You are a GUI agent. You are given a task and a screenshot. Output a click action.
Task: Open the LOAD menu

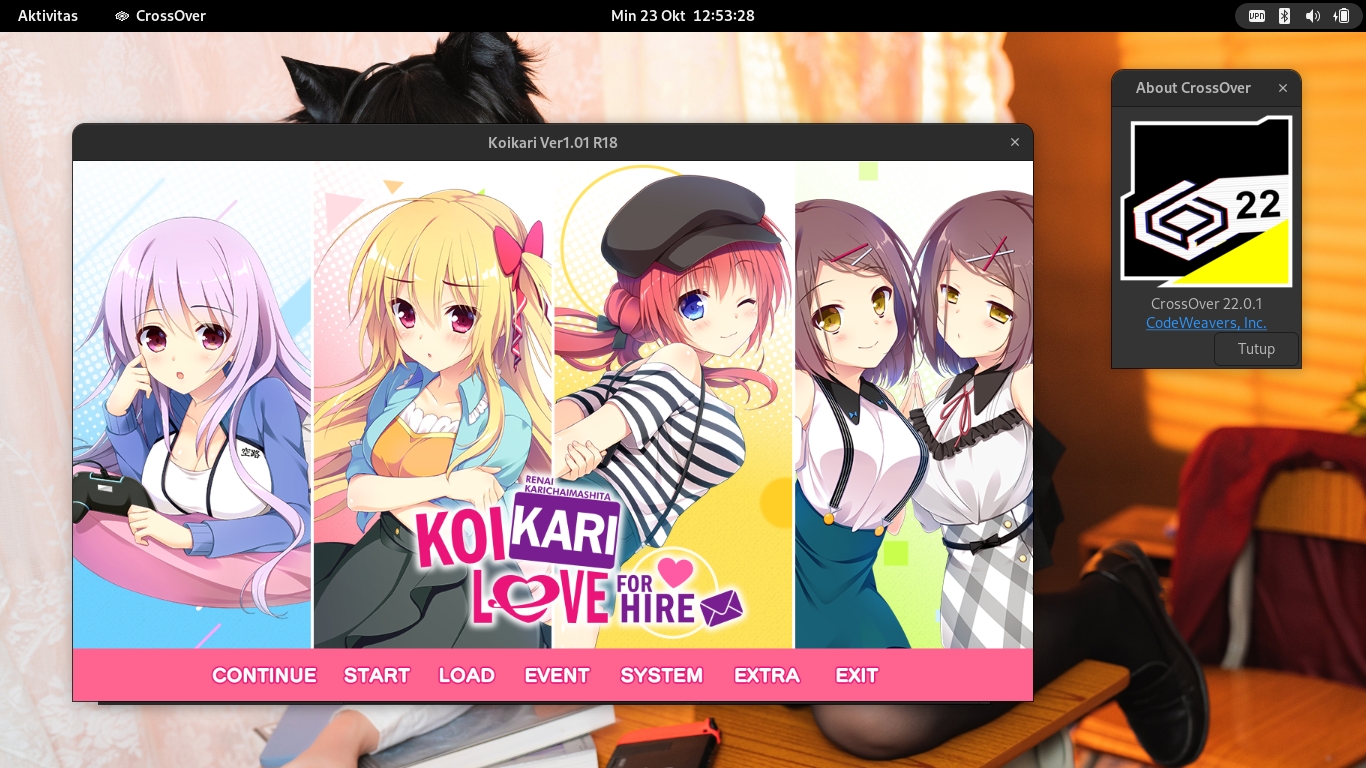[x=467, y=675]
